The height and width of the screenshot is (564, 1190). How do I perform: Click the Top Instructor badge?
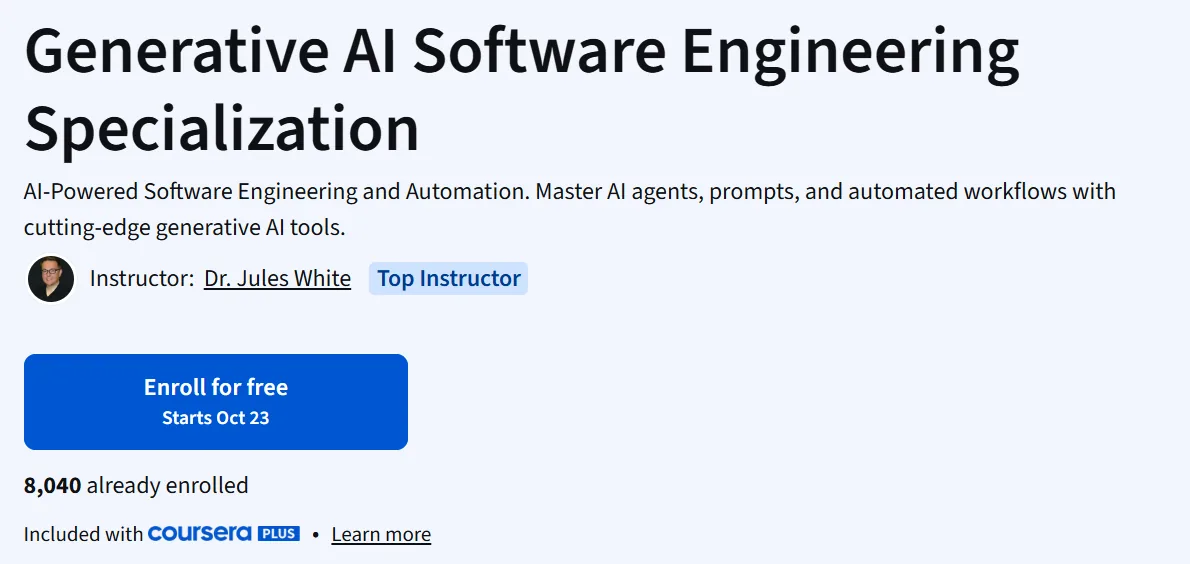click(x=449, y=279)
